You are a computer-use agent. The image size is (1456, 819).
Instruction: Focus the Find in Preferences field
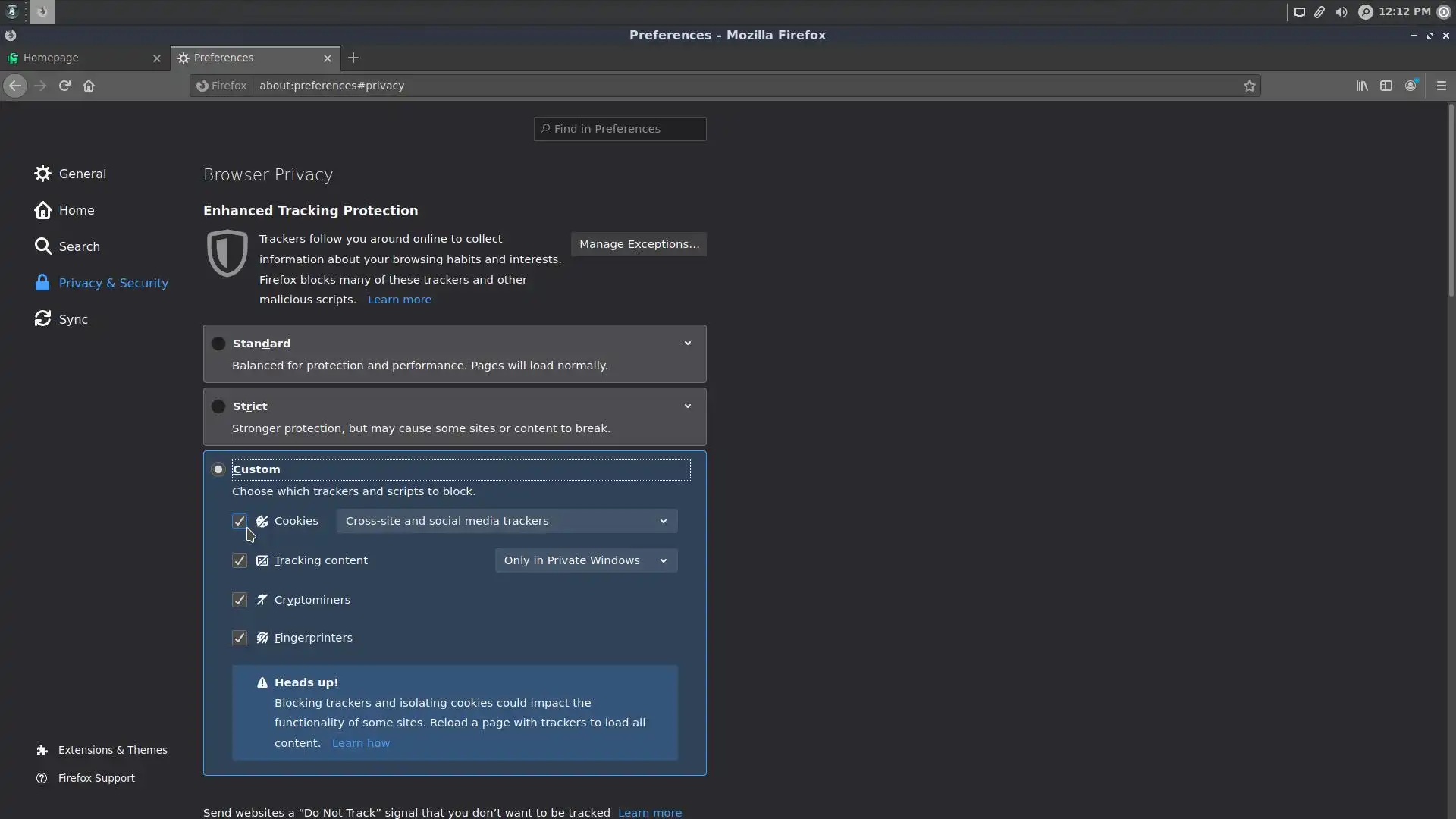pos(622,129)
